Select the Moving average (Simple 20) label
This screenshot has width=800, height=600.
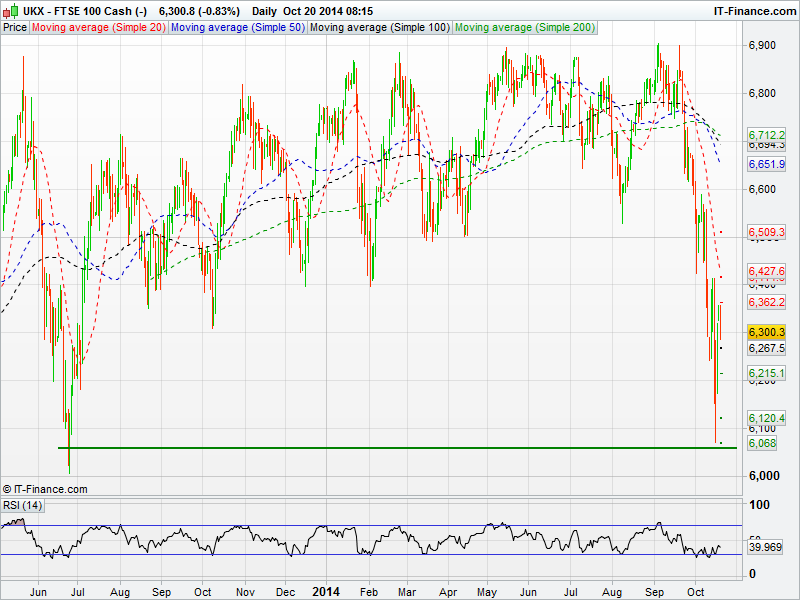click(98, 27)
